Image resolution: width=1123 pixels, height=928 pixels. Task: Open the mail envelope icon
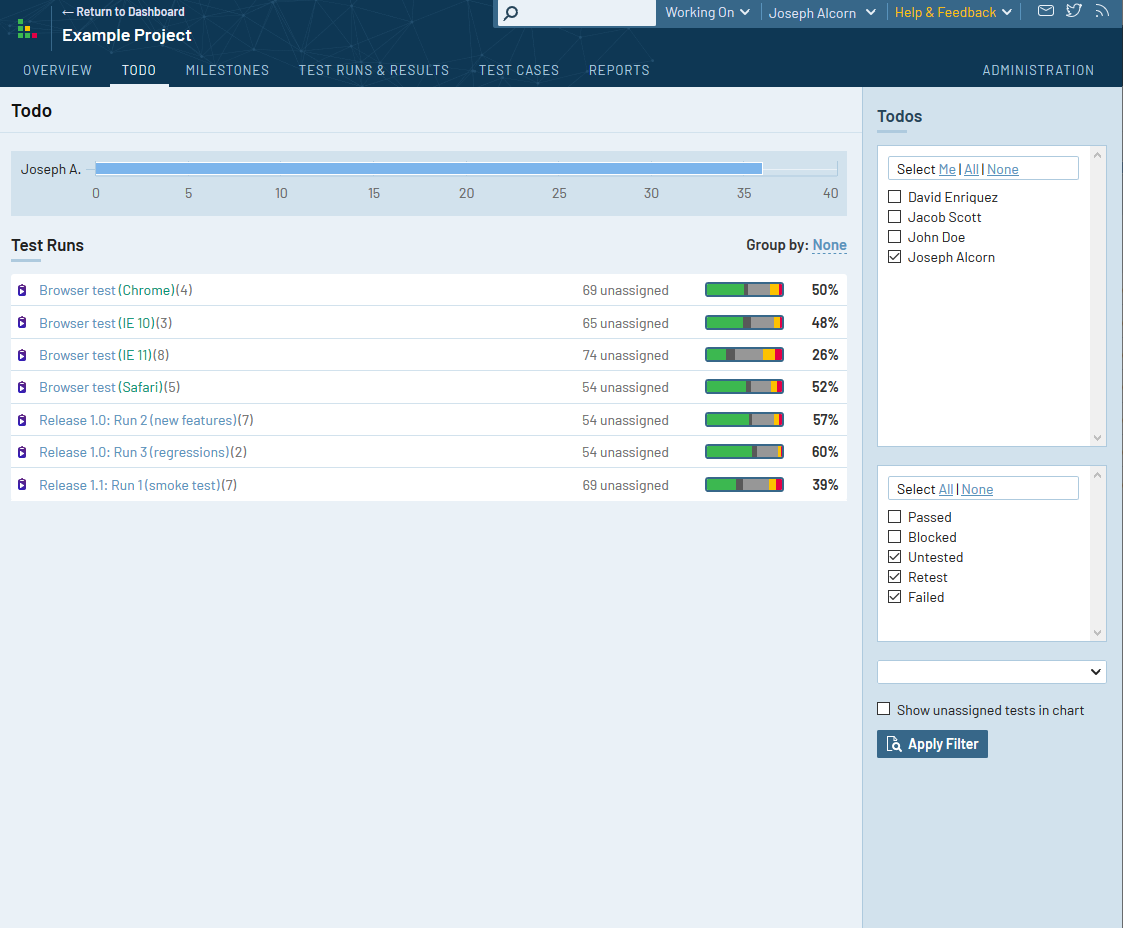pos(1046,11)
